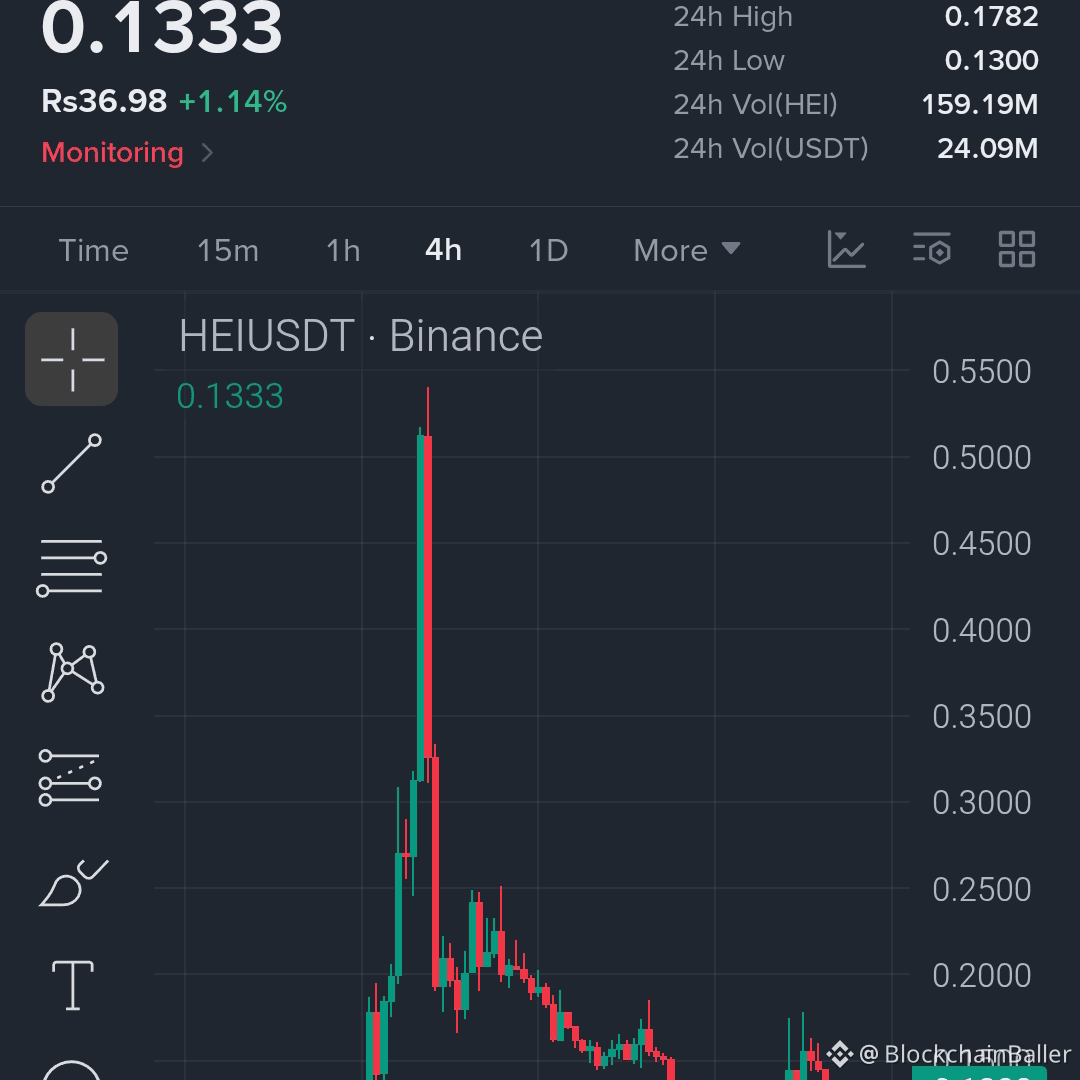Viewport: 1080px width, 1080px height.
Task: Click the 24h Low value 0.1300
Action: (991, 61)
